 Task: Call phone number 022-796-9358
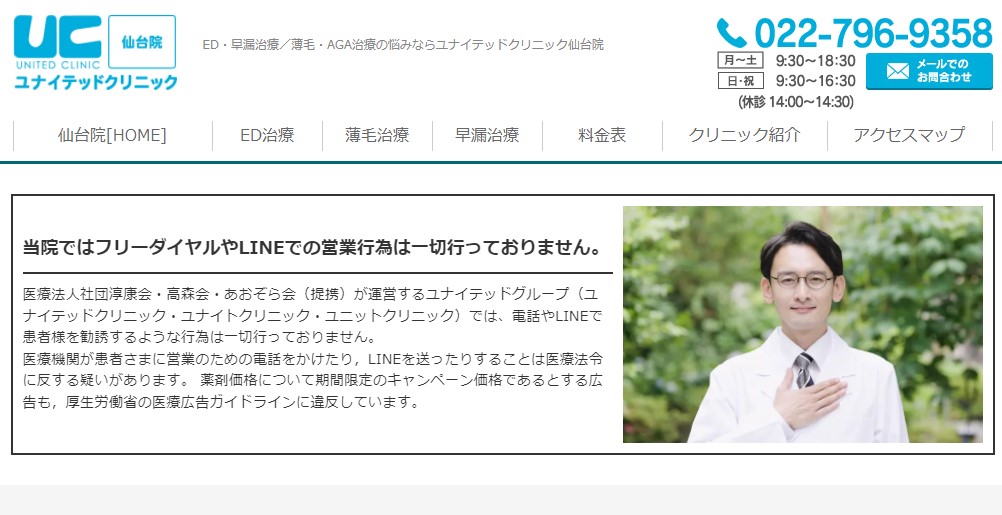[x=873, y=33]
